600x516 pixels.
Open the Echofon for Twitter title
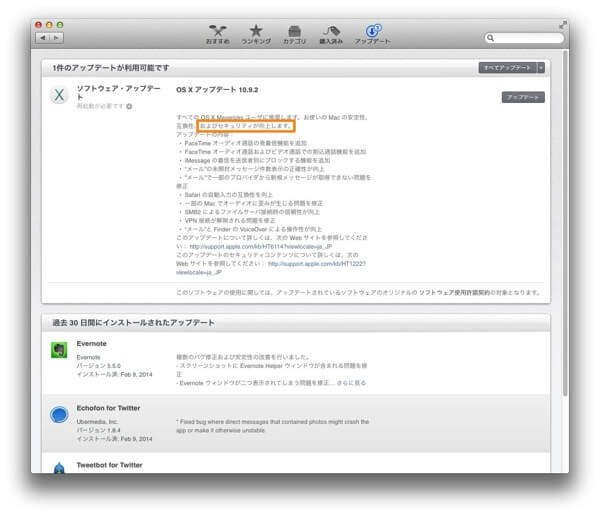coord(108,408)
